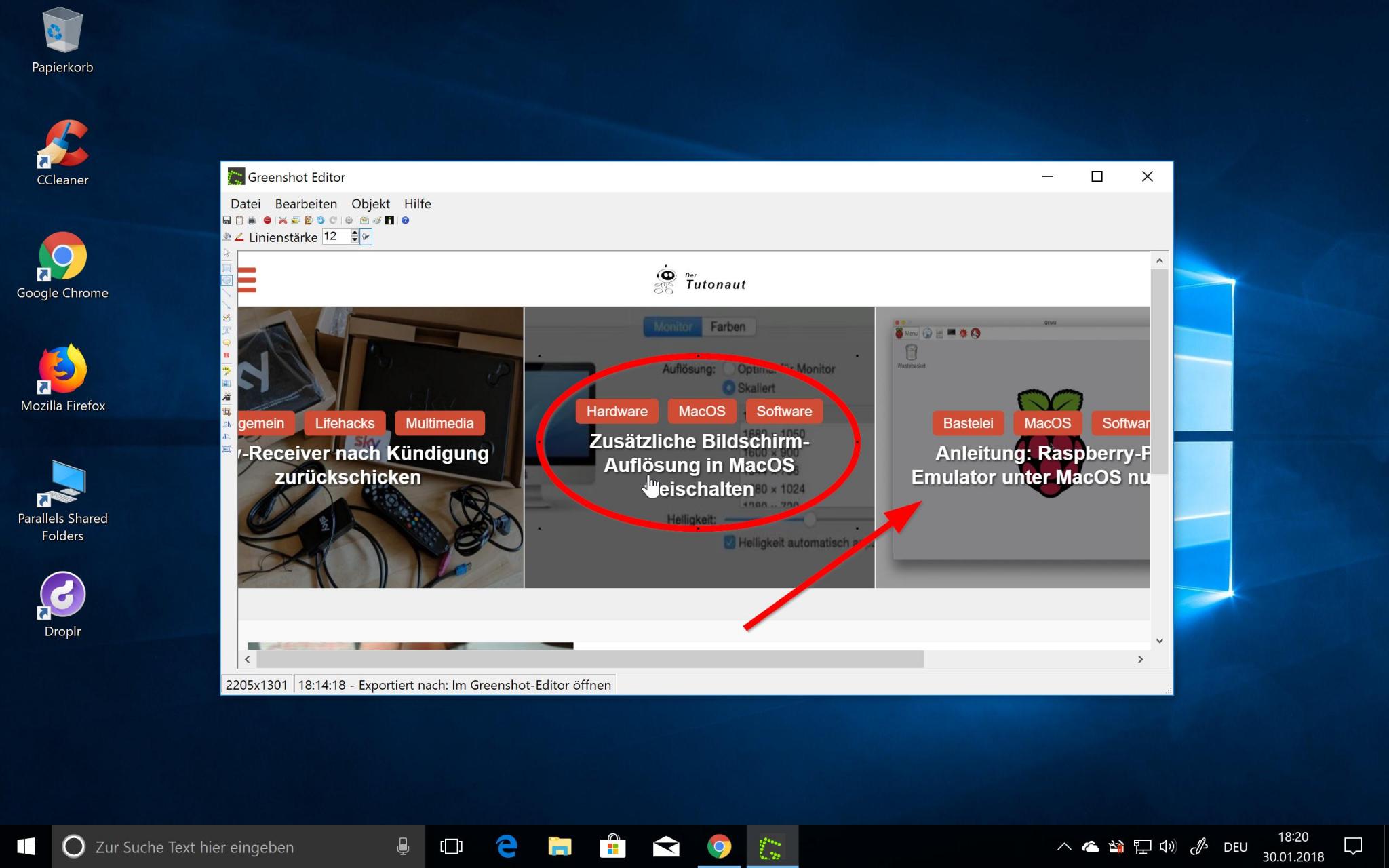This screenshot has height=868, width=1389.
Task: Click the Print icon in toolbar
Action: [x=252, y=220]
